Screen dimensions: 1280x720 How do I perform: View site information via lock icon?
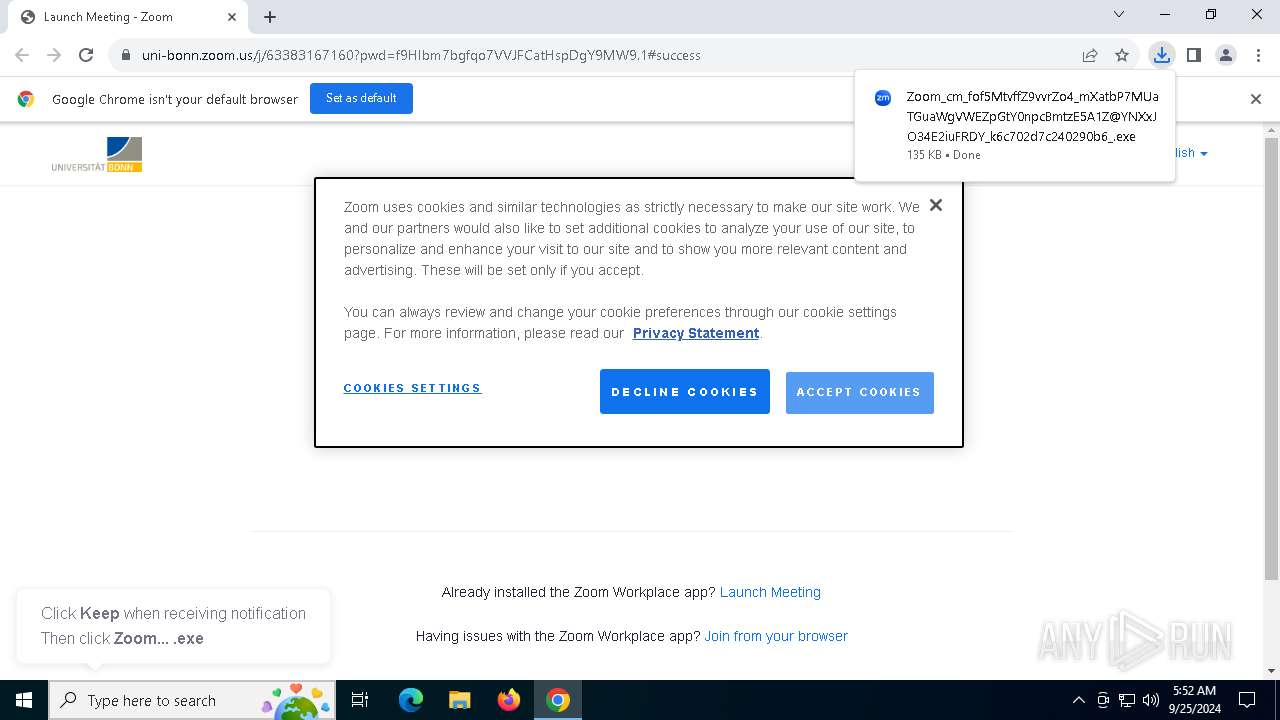click(126, 55)
